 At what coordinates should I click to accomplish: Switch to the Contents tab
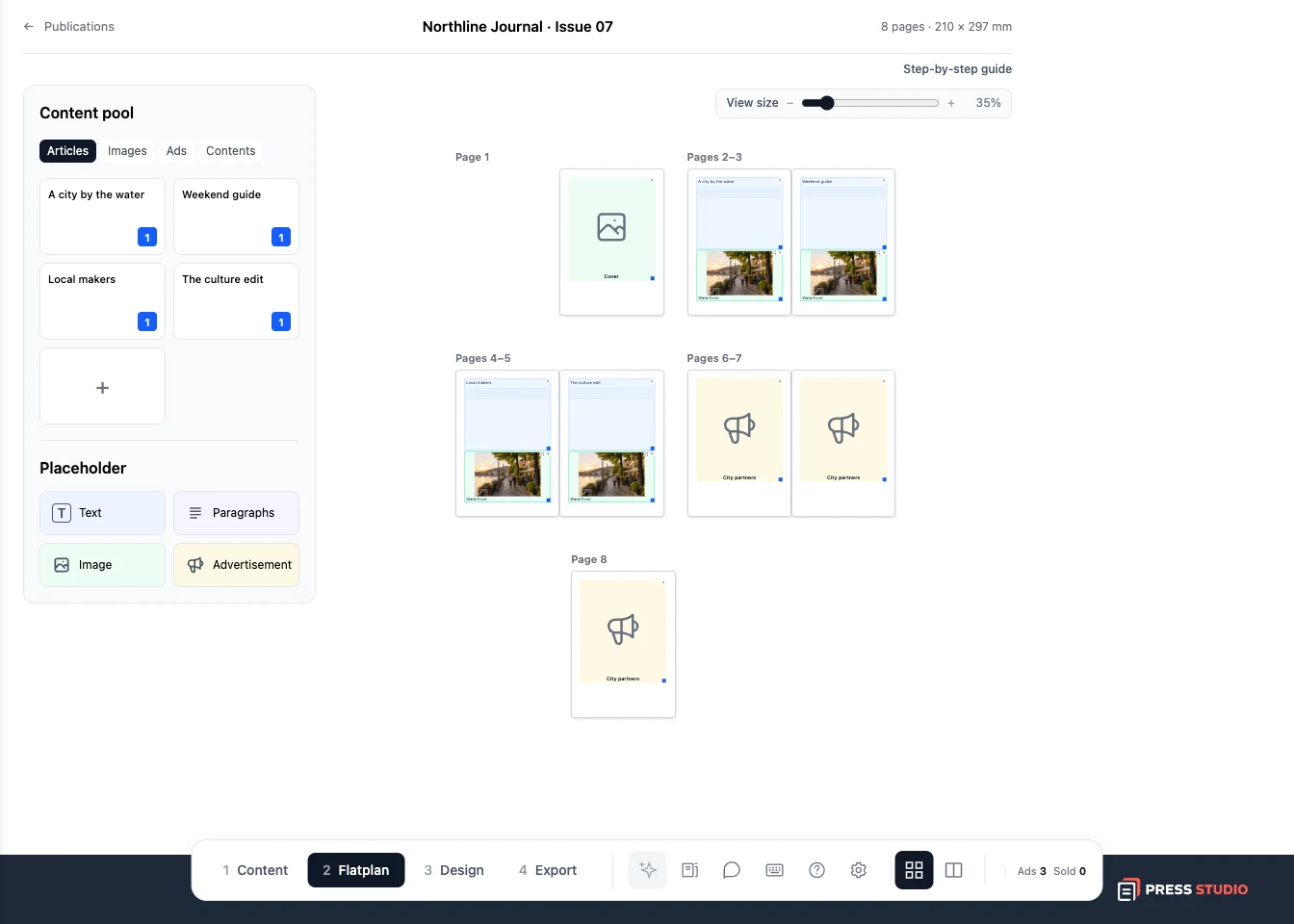230,151
